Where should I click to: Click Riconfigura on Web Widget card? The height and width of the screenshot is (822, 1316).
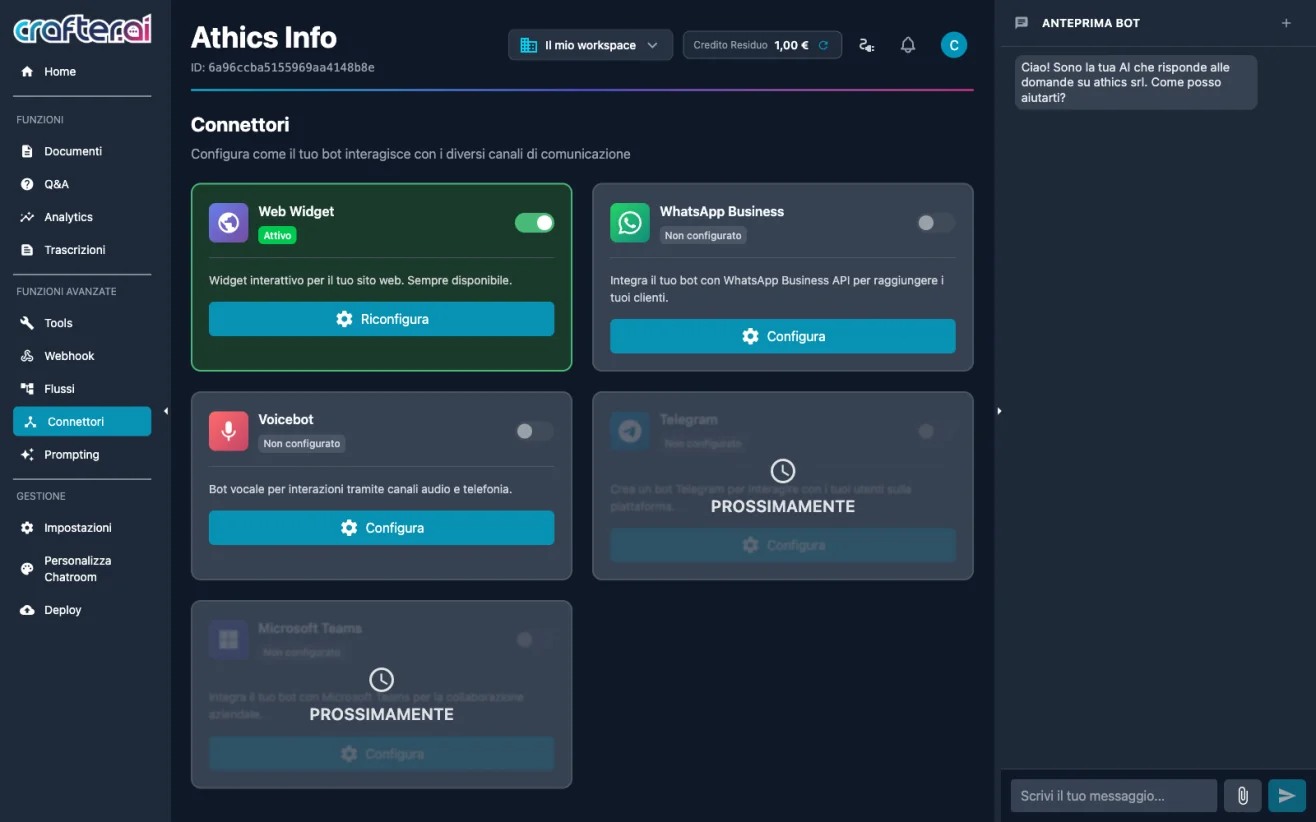(x=381, y=319)
